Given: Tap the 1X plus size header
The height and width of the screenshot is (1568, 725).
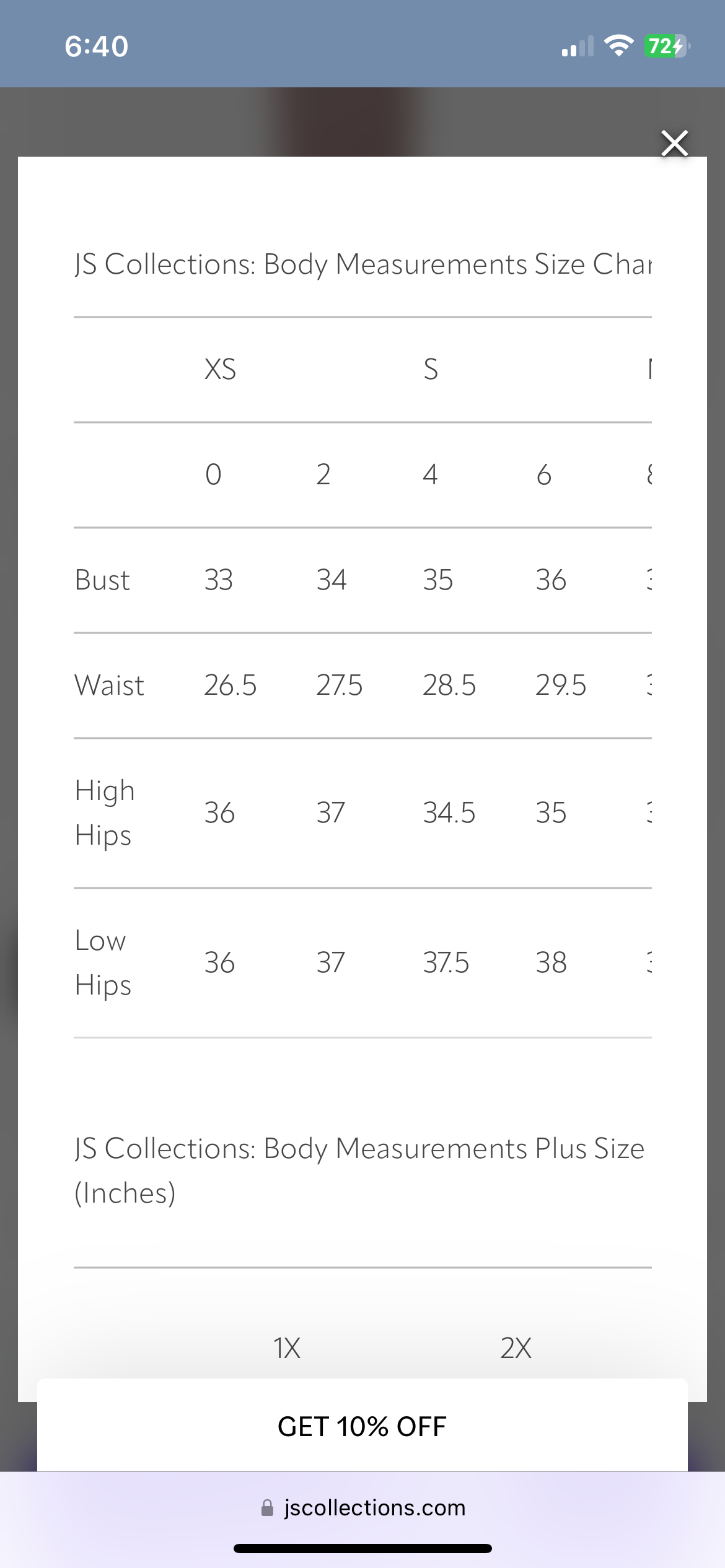Looking at the screenshot, I should tap(287, 1348).
